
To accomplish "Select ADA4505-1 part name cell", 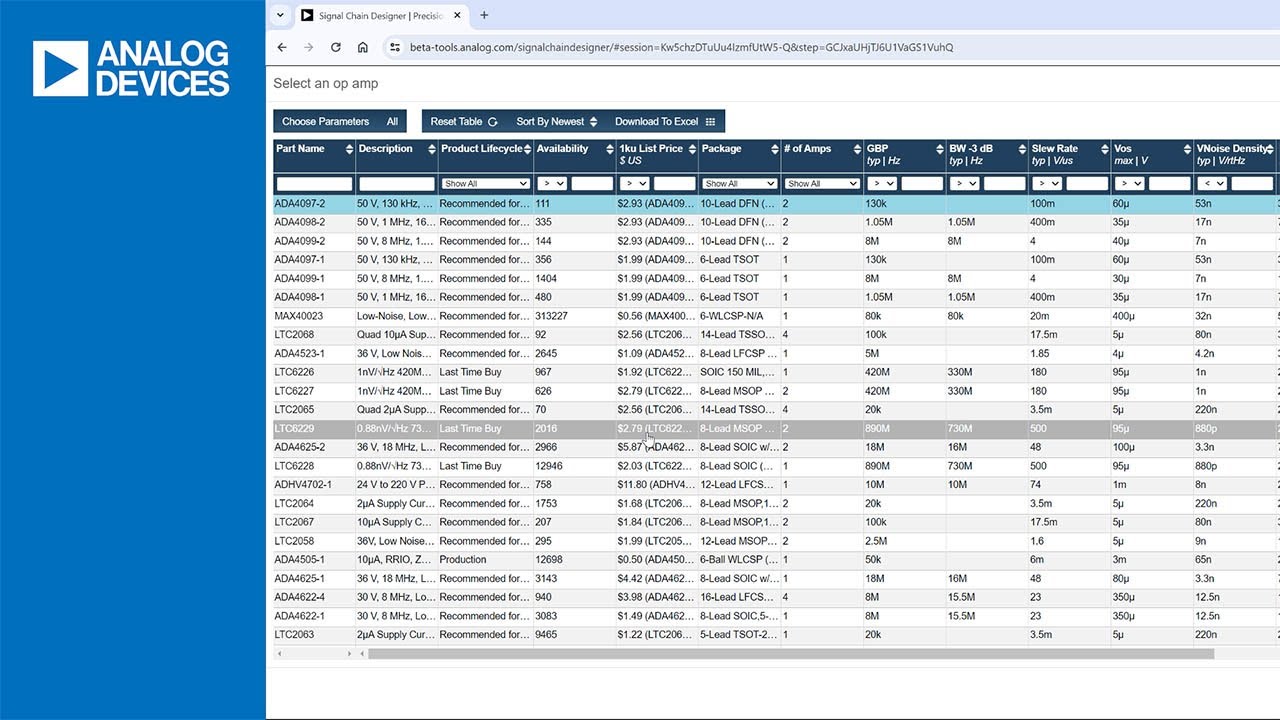I will (314, 560).
